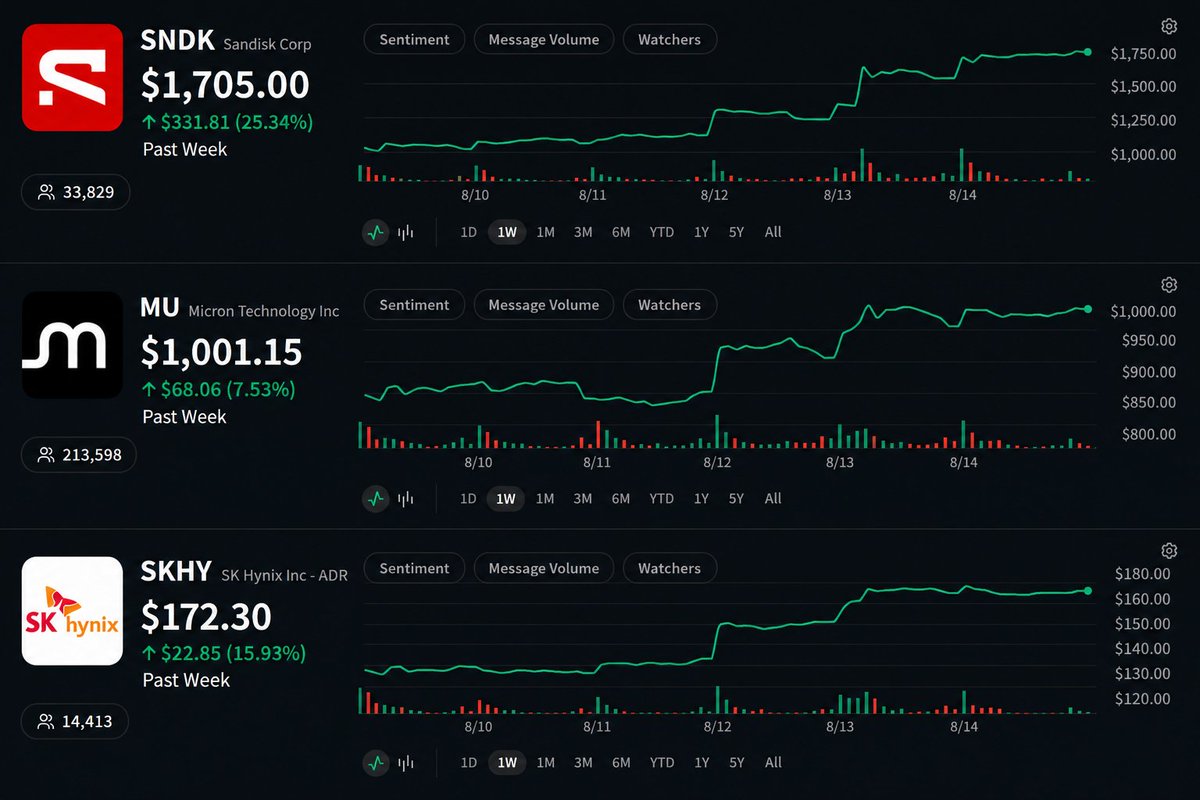The width and height of the screenshot is (1200, 800).
Task: Switch SKHY chart to YTD range
Action: (x=661, y=762)
